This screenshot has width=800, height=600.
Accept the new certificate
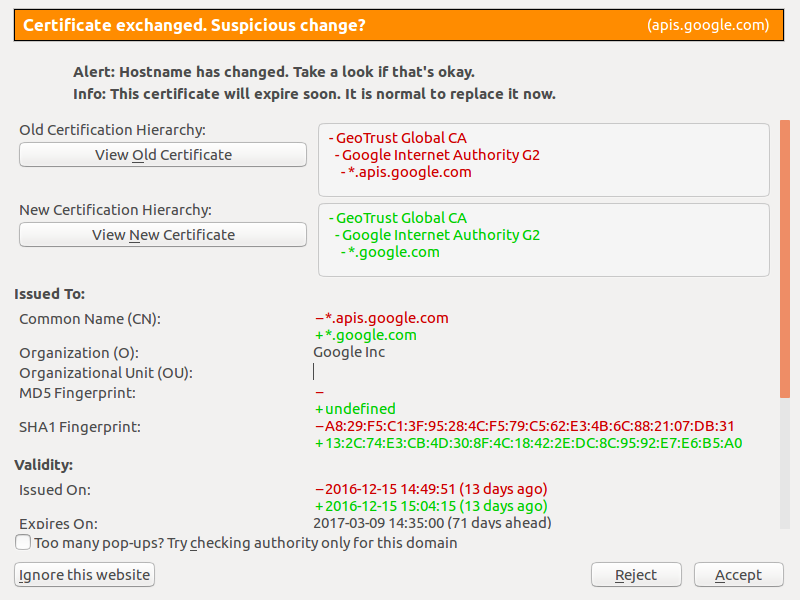(x=738, y=575)
